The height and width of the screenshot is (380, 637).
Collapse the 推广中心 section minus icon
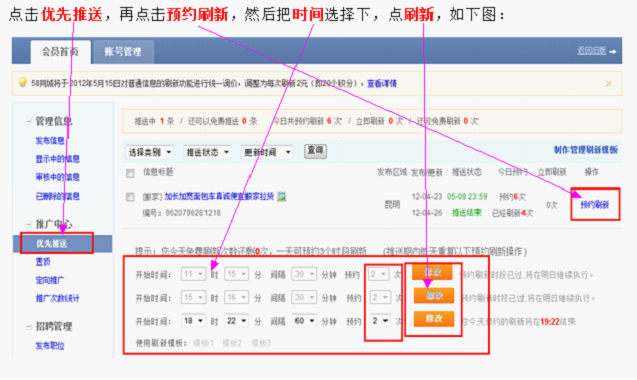click(28, 224)
